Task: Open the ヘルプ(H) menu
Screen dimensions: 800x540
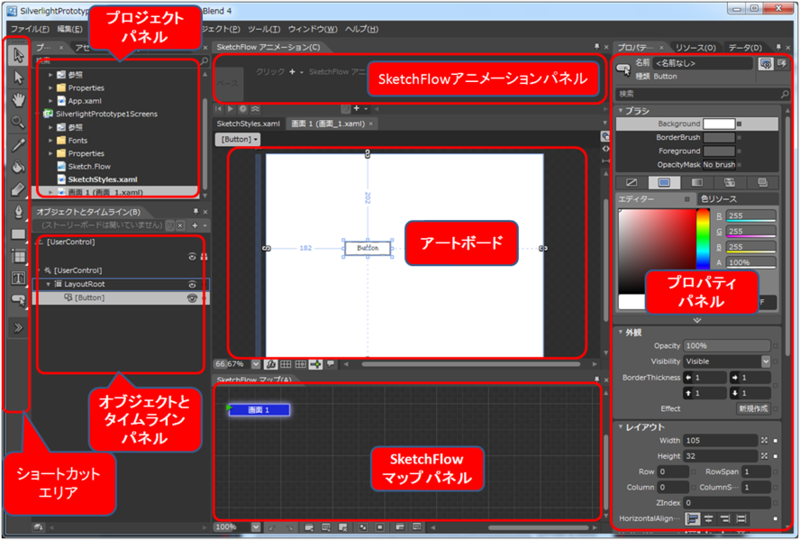Action: (362, 29)
